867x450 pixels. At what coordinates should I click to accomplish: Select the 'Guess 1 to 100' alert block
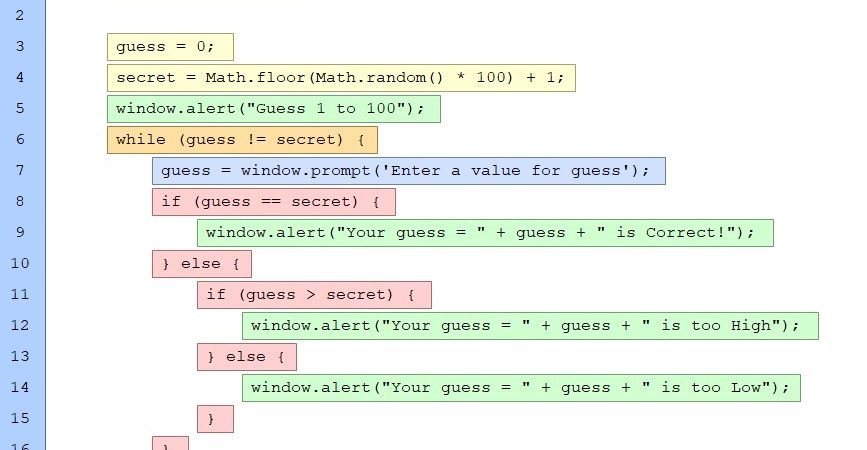point(273,109)
